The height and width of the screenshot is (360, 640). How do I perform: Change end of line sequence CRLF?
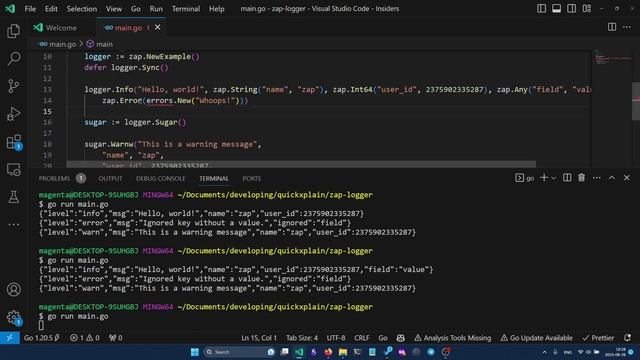tap(362, 338)
